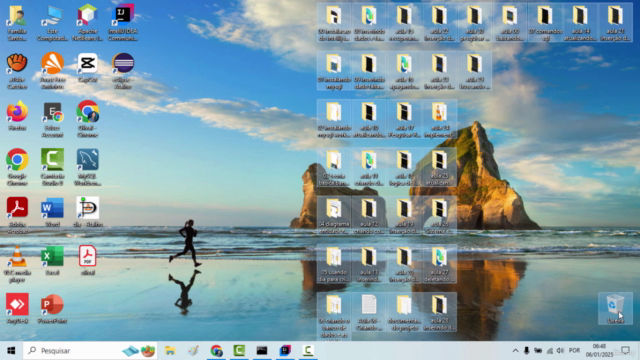Select the 'aula 11 criando' folder
The width and height of the screenshot is (640, 360).
369,167
